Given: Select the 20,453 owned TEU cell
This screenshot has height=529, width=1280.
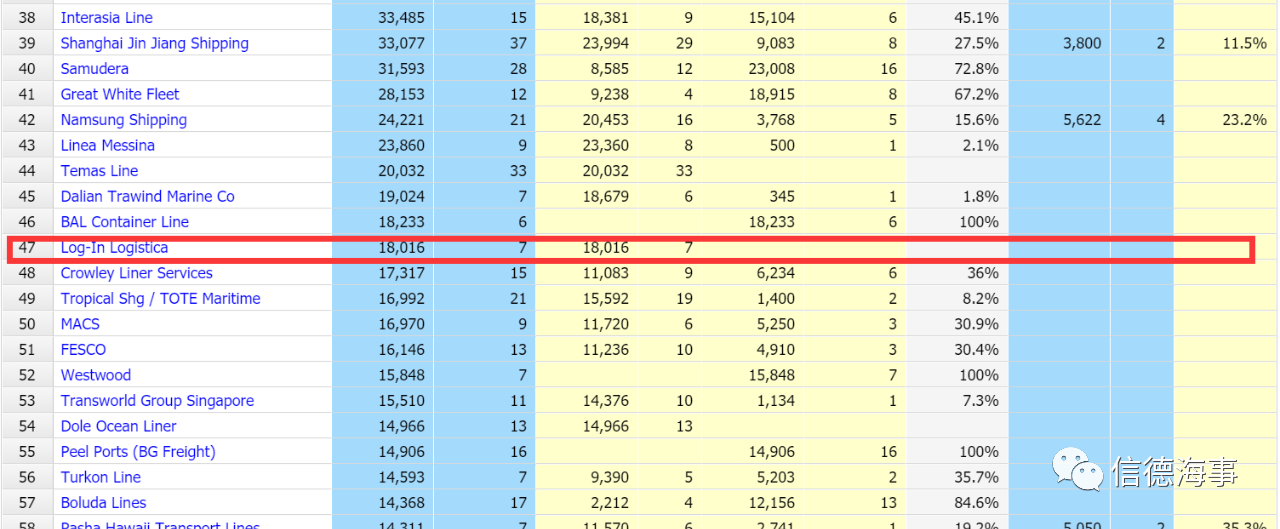Looking at the screenshot, I should point(606,120).
